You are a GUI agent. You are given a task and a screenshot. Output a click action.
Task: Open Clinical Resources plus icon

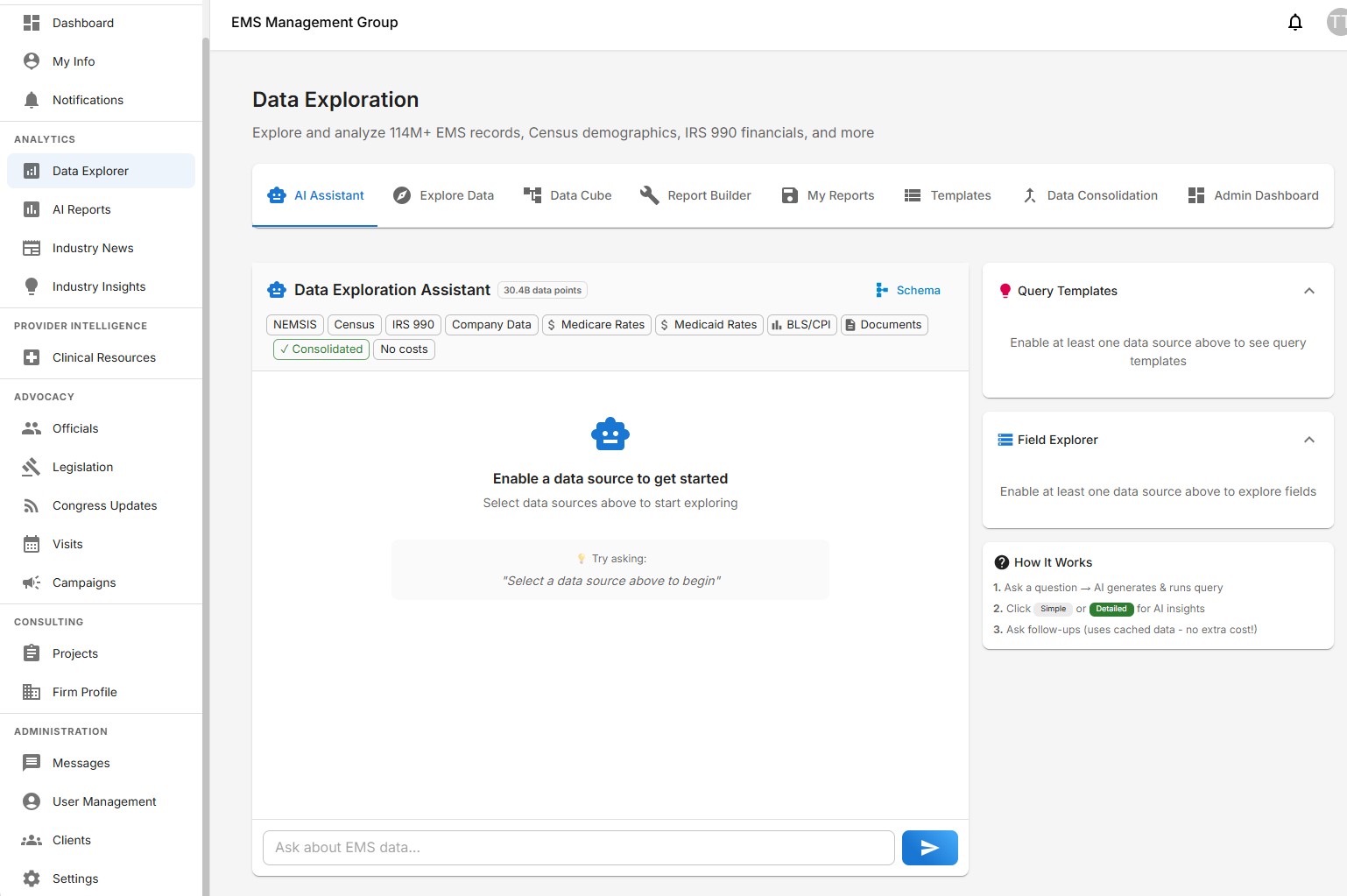[x=32, y=357]
